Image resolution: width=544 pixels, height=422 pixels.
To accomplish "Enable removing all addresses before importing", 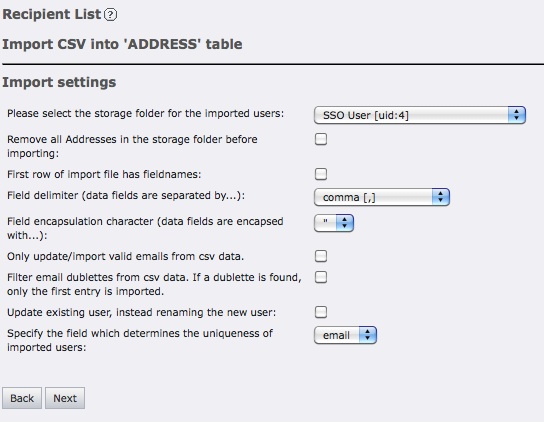I will pyautogui.click(x=321, y=139).
